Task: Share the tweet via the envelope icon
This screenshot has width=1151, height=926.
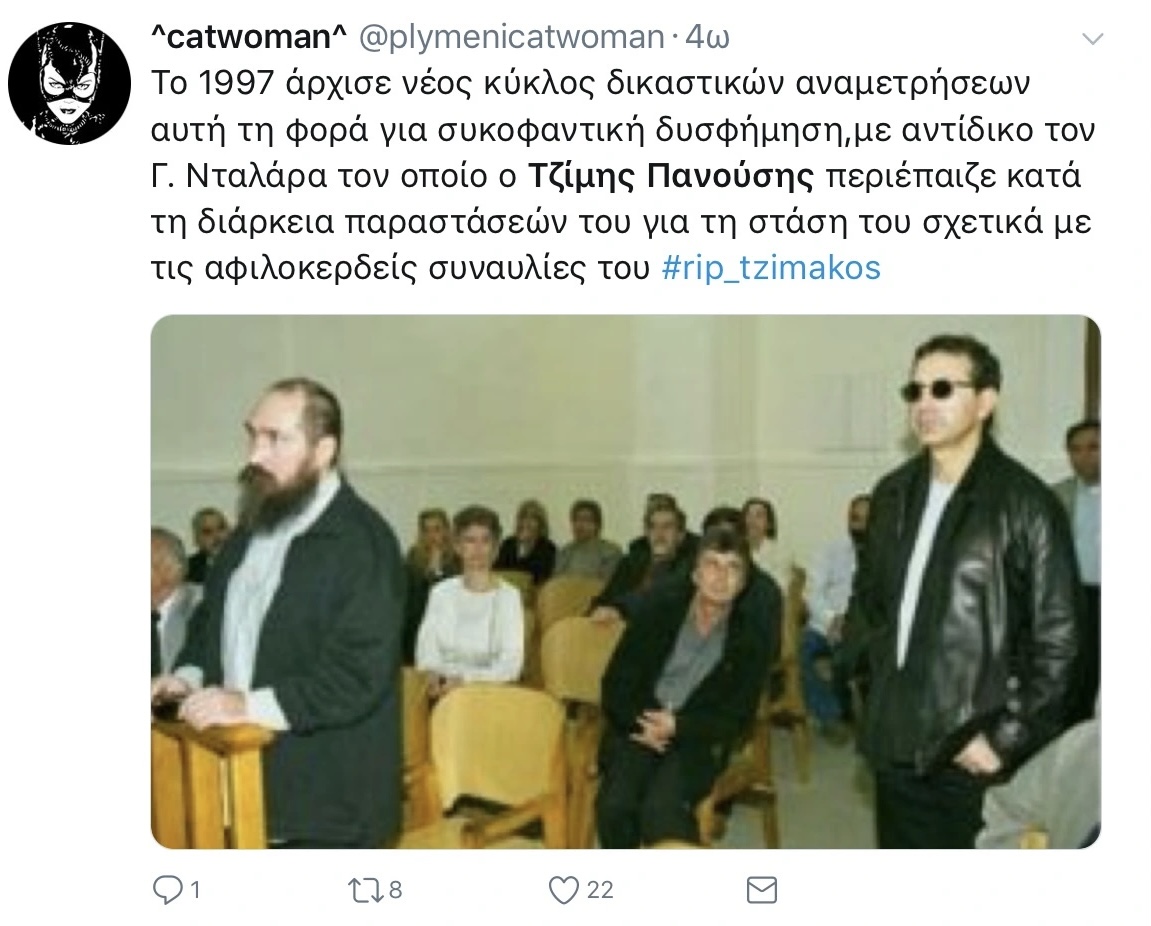Action: 761,890
